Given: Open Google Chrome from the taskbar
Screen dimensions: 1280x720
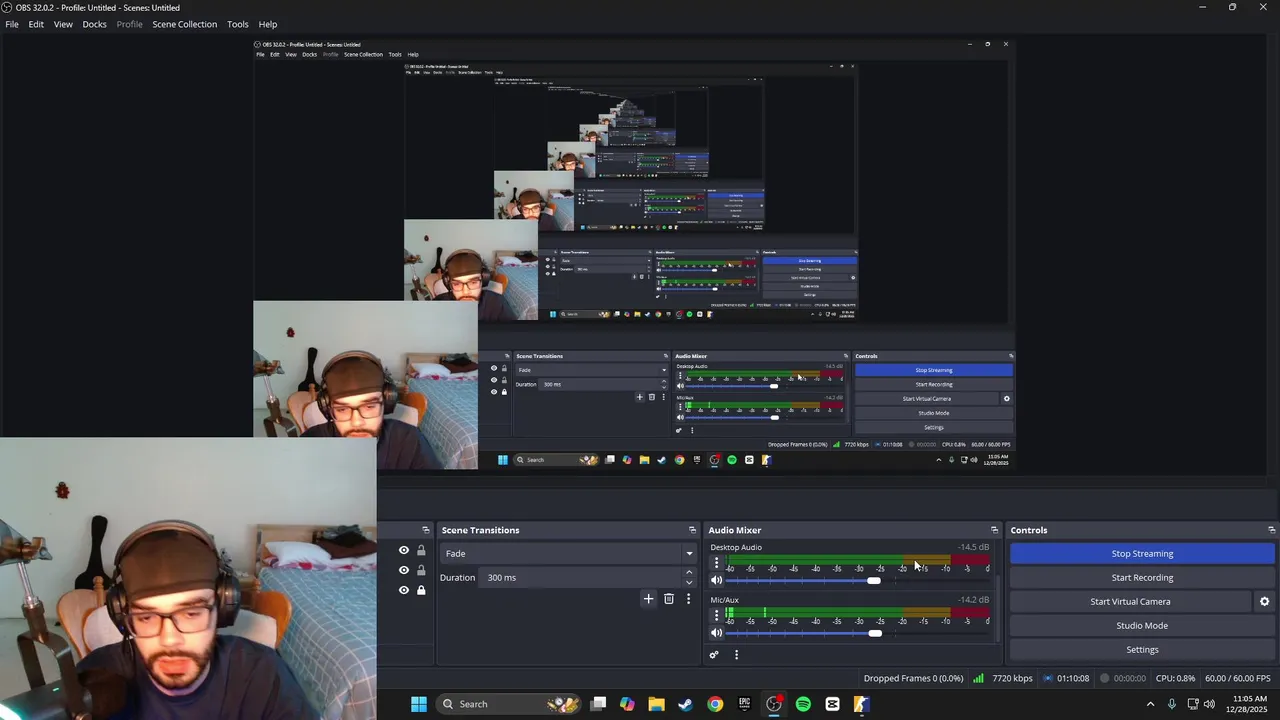Looking at the screenshot, I should 715,704.
